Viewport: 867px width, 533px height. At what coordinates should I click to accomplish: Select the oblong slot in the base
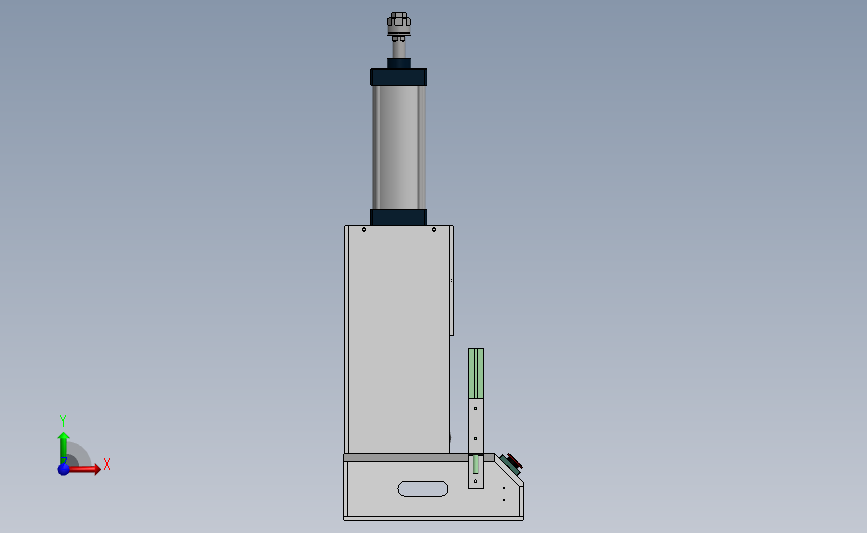(423, 489)
